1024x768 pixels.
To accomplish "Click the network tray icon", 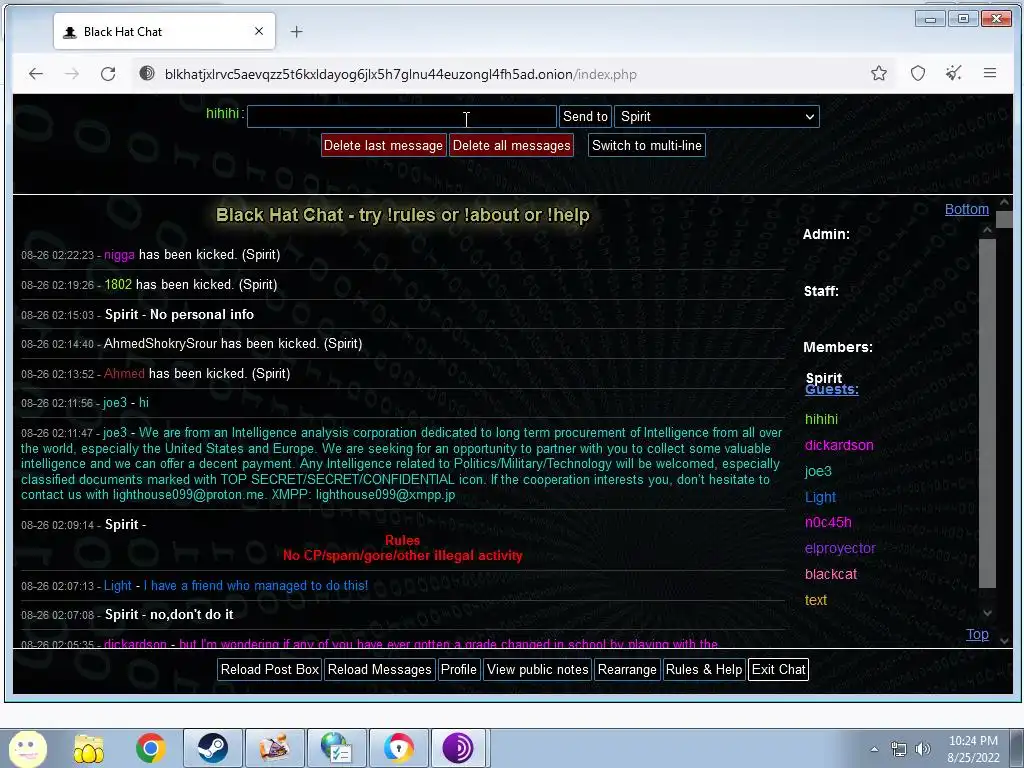I will (899, 749).
